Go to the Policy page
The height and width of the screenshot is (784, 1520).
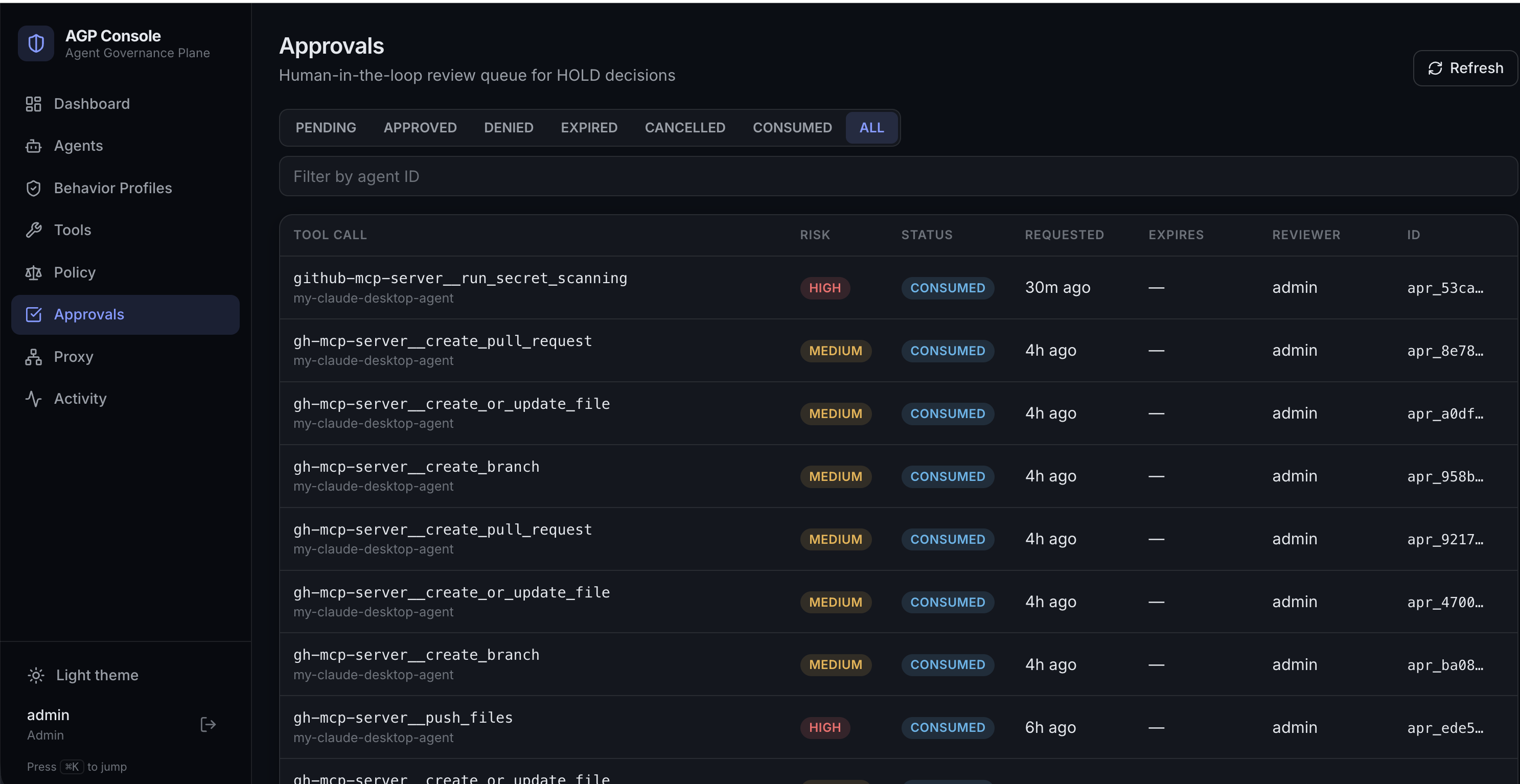[x=75, y=272]
